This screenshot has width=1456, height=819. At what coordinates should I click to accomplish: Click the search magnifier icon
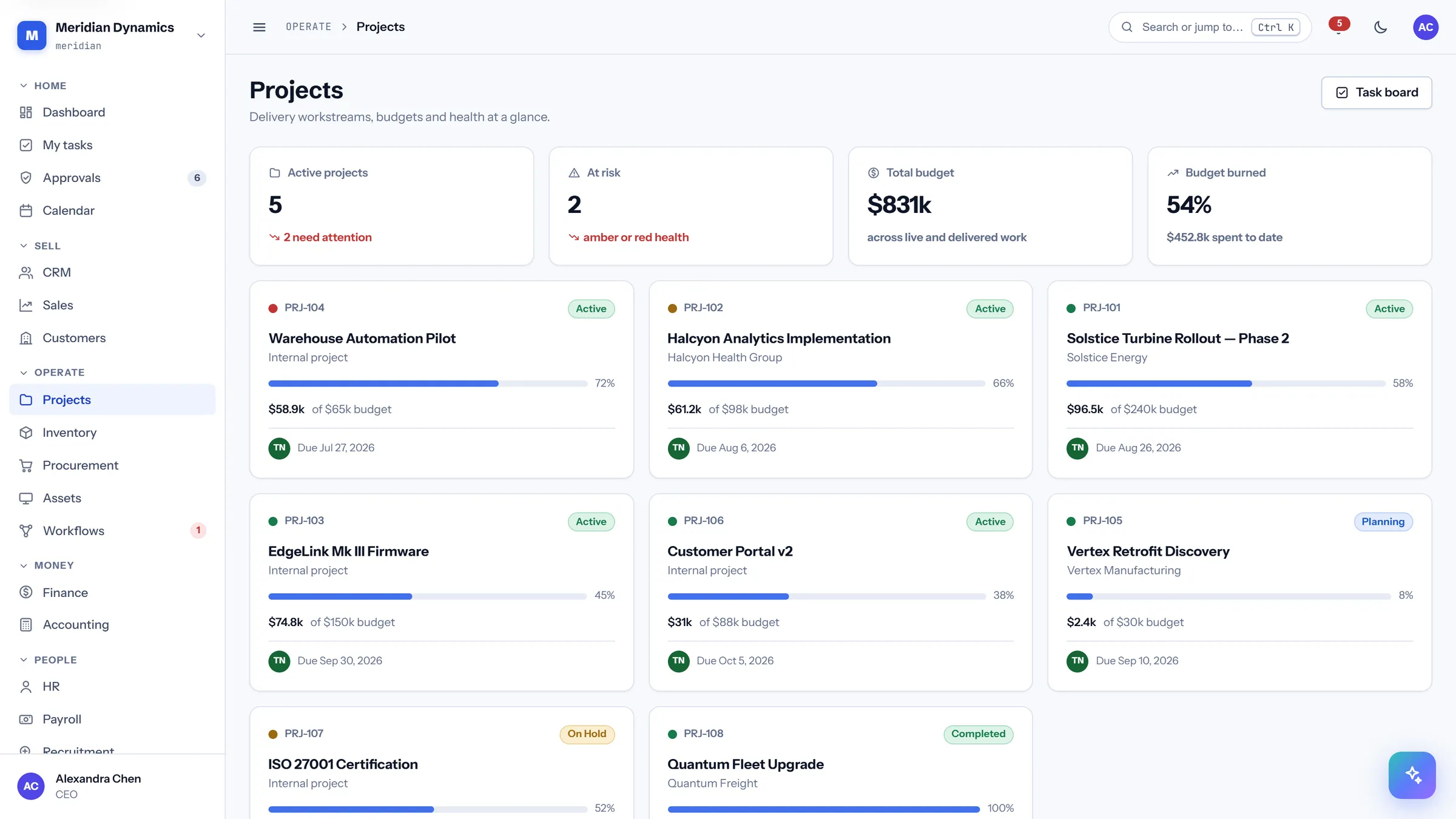pyautogui.click(x=1127, y=27)
